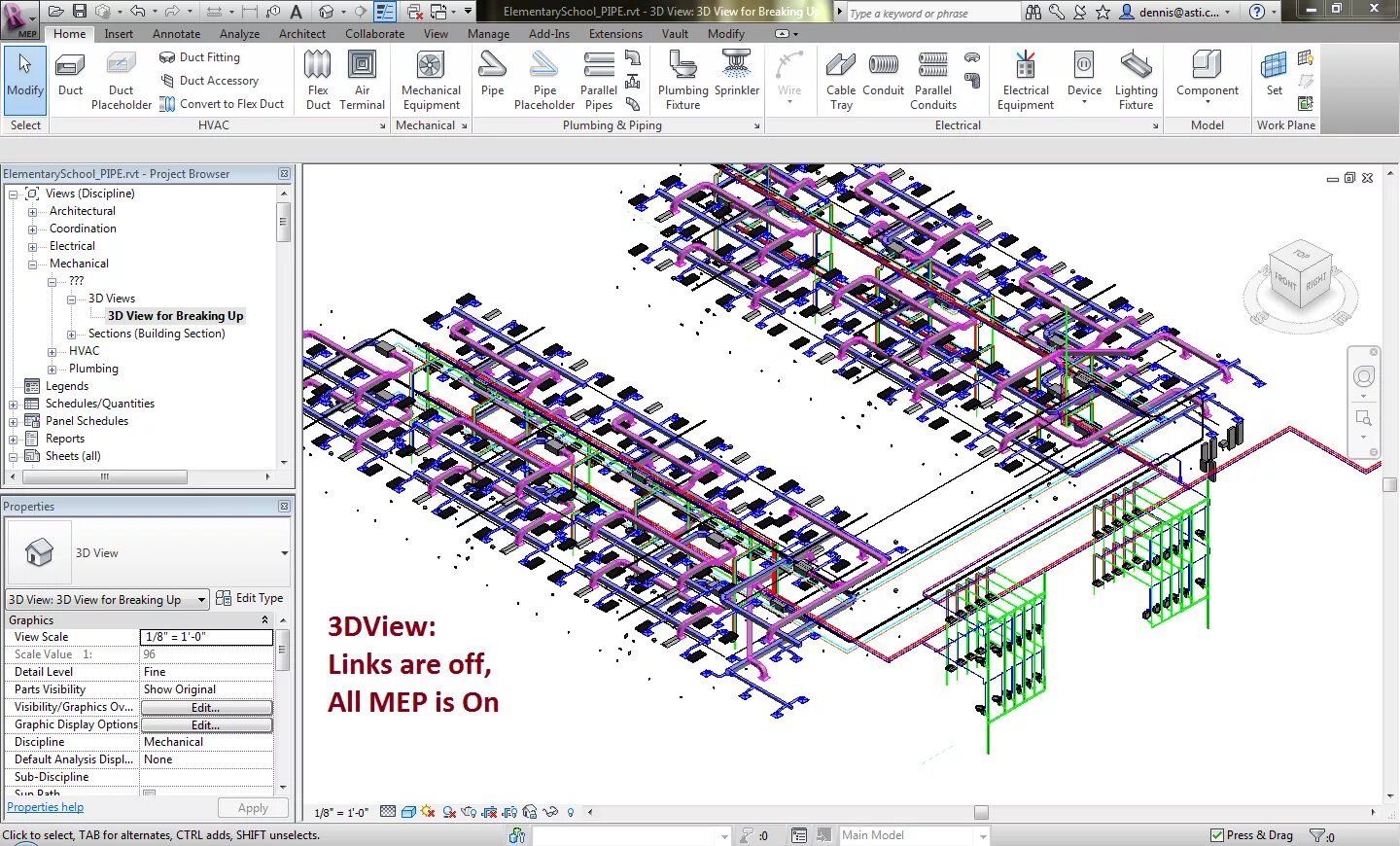Select the Conduit tool
1400x846 pixels.
tap(883, 76)
